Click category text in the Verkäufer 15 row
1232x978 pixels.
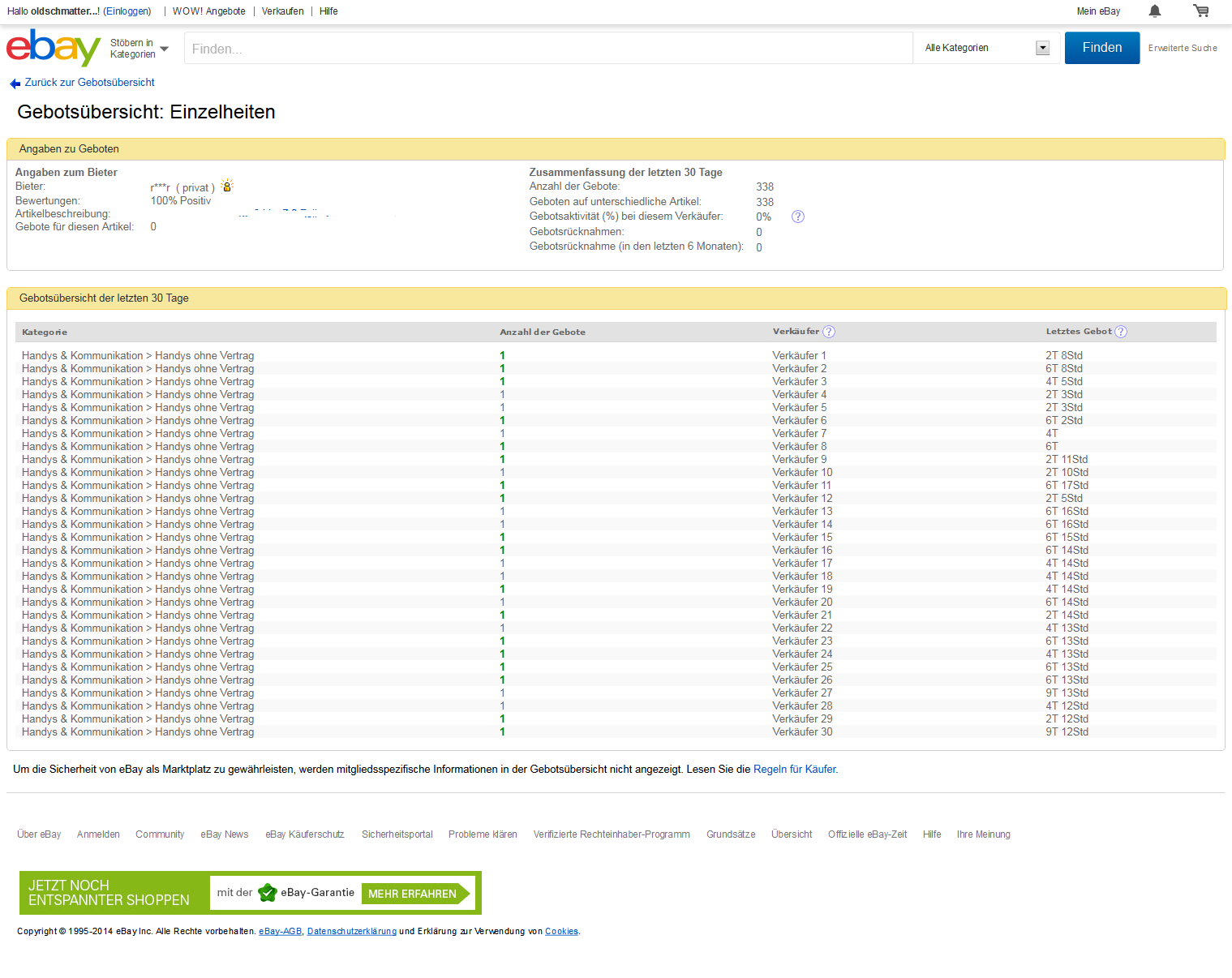click(x=138, y=538)
